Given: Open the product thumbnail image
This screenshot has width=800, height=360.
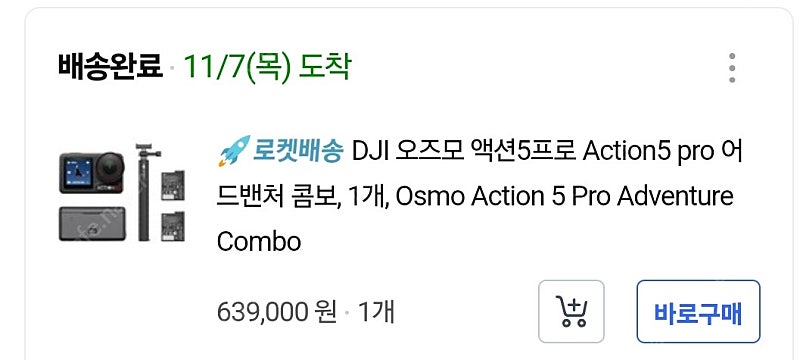Looking at the screenshot, I should pos(122,192).
